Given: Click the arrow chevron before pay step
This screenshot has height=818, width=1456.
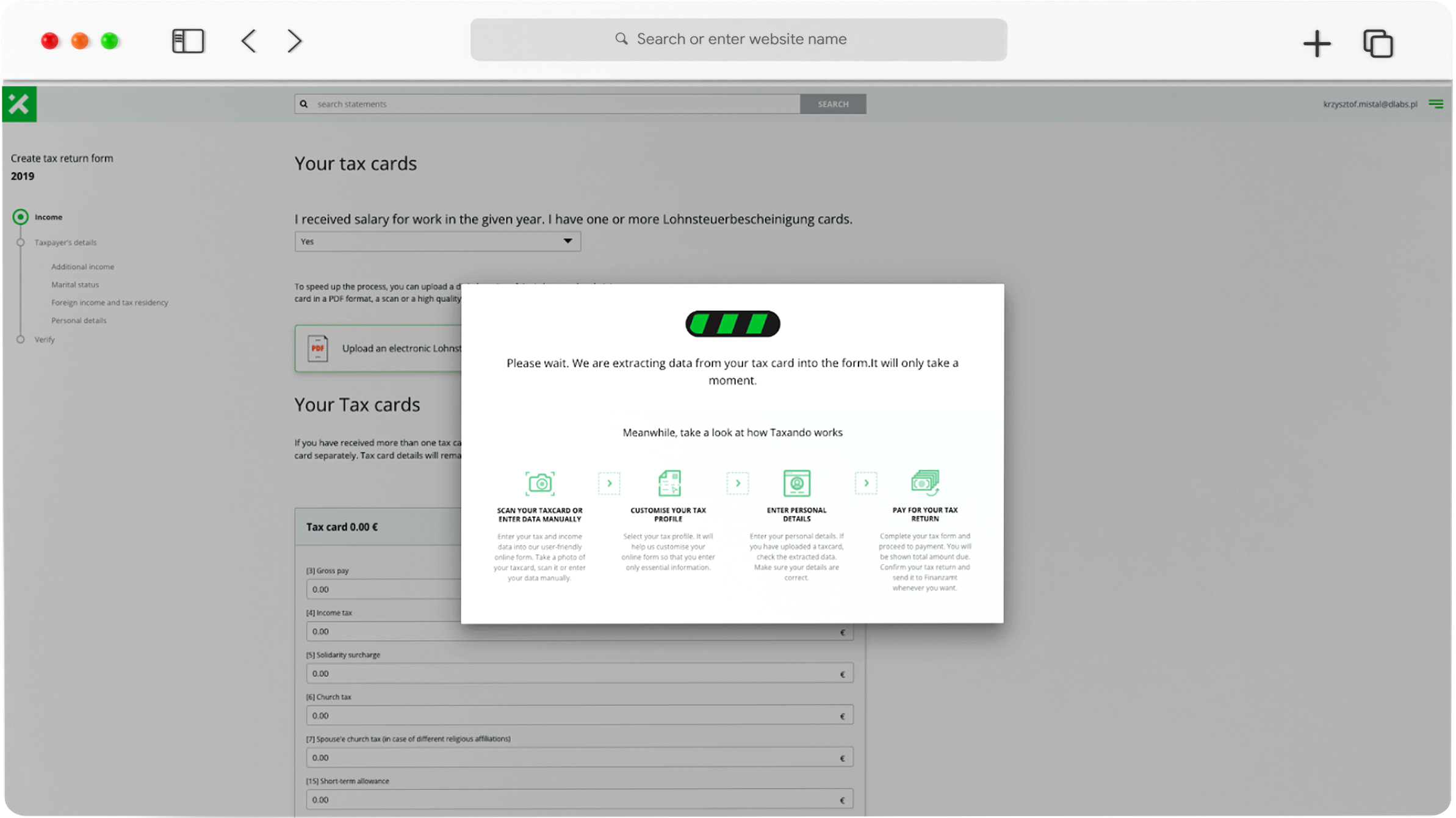Looking at the screenshot, I should 865,483.
